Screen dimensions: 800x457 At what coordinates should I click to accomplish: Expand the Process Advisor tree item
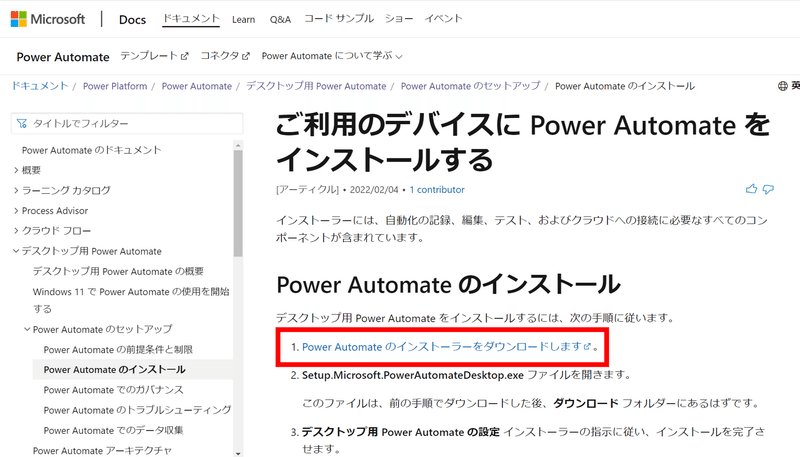pyautogui.click(x=51, y=211)
